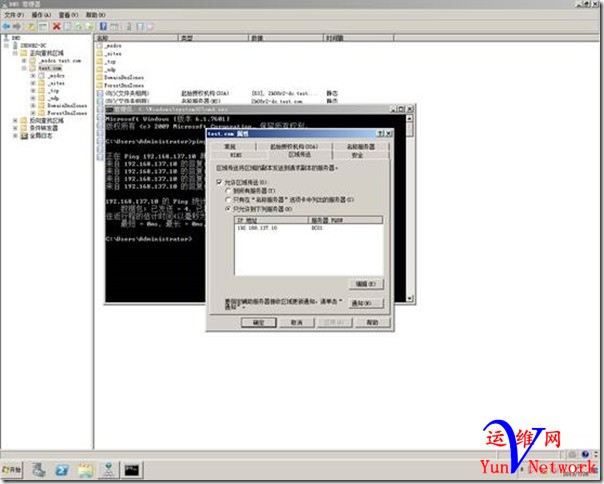604x484 pixels.
Task: Launch PowerShell from the taskbar
Action: tap(62, 470)
